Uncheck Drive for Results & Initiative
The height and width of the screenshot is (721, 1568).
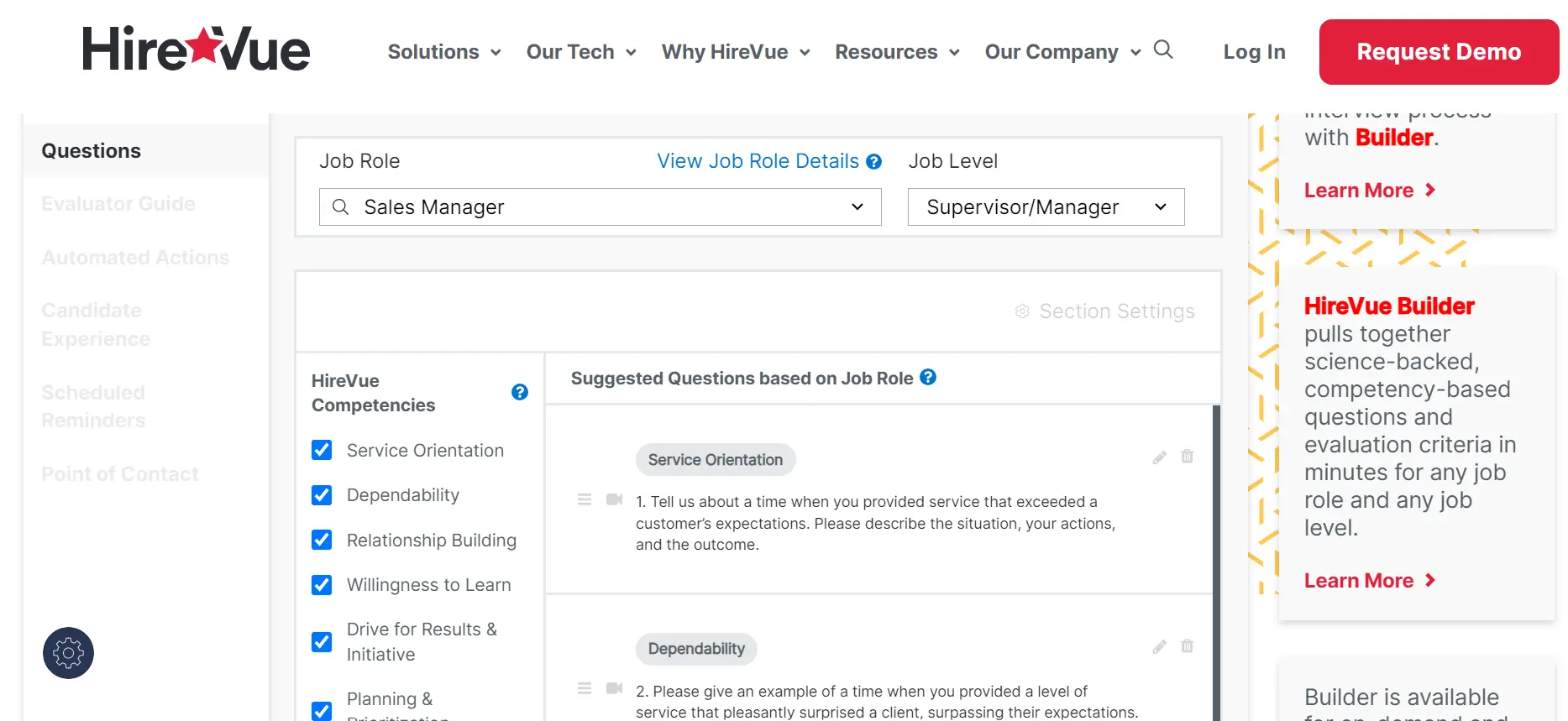[x=322, y=642]
